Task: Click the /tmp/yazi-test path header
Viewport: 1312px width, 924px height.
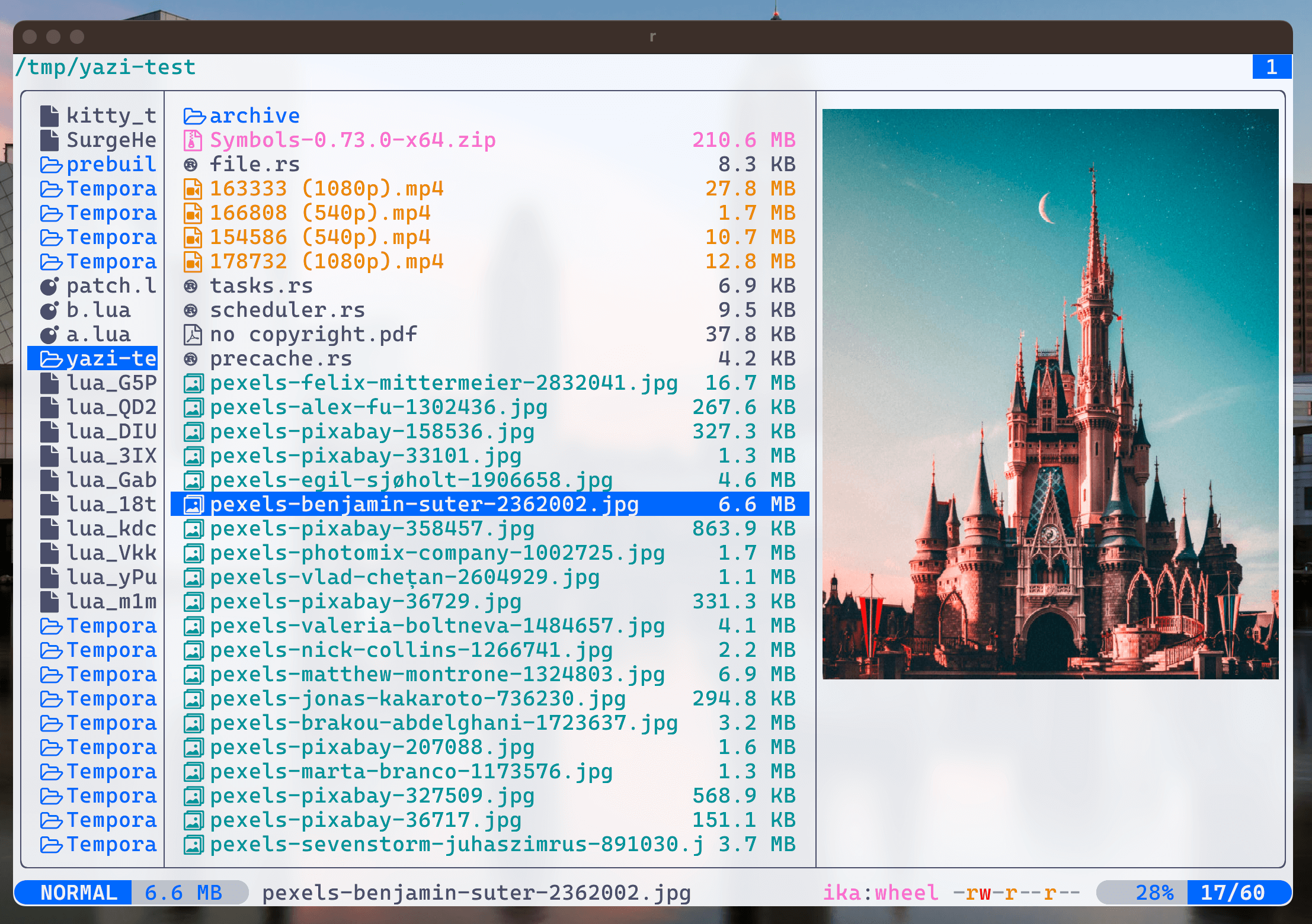Action: [x=105, y=67]
